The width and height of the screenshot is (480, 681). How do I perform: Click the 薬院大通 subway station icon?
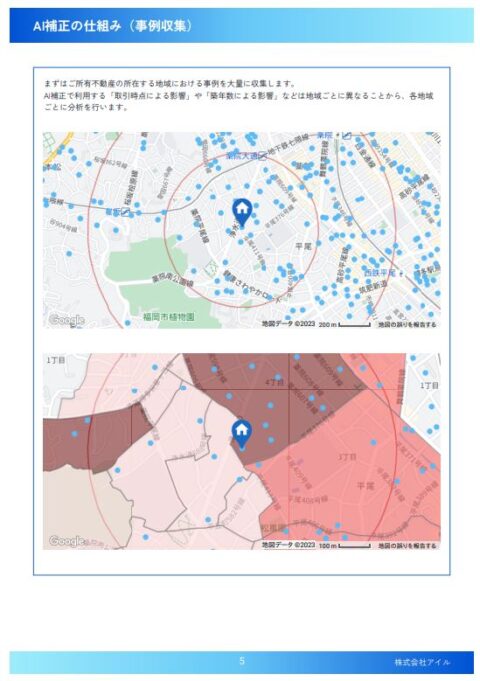click(x=262, y=155)
